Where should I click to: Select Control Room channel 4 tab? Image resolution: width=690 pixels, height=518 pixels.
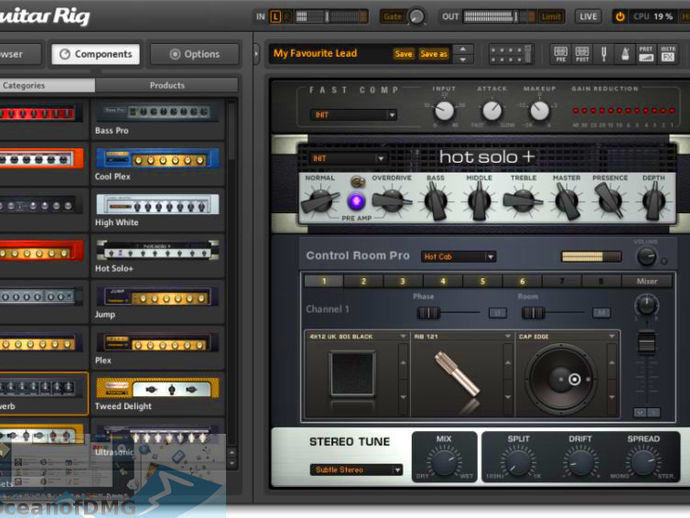[443, 281]
